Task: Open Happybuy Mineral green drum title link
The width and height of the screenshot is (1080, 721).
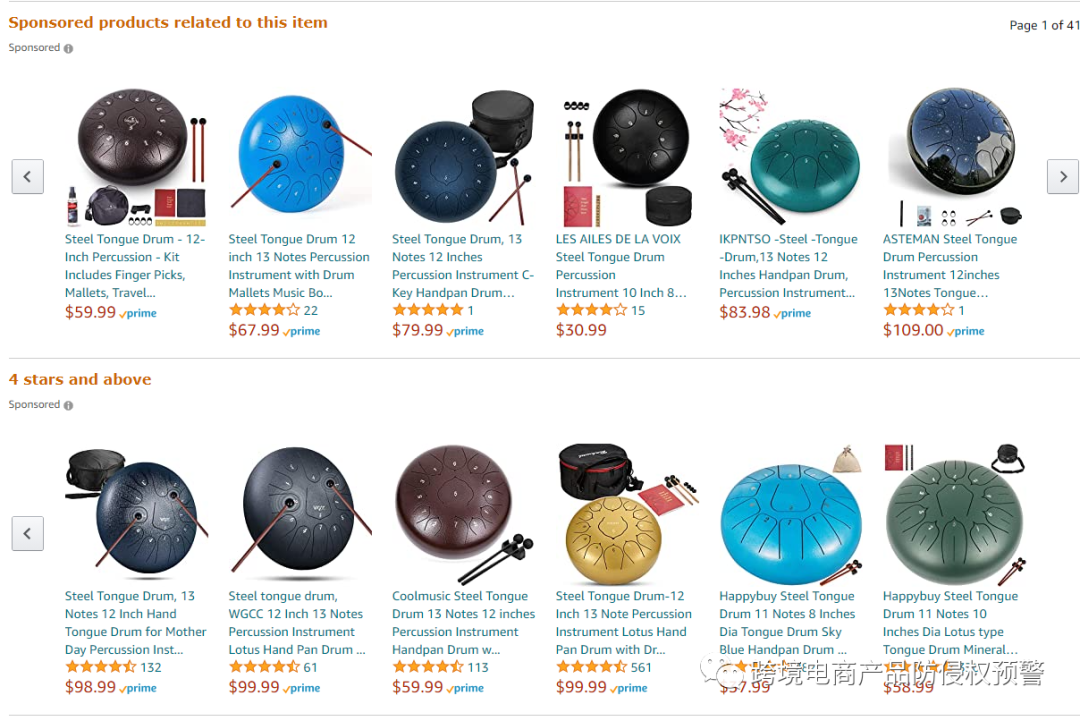Action: [951, 623]
